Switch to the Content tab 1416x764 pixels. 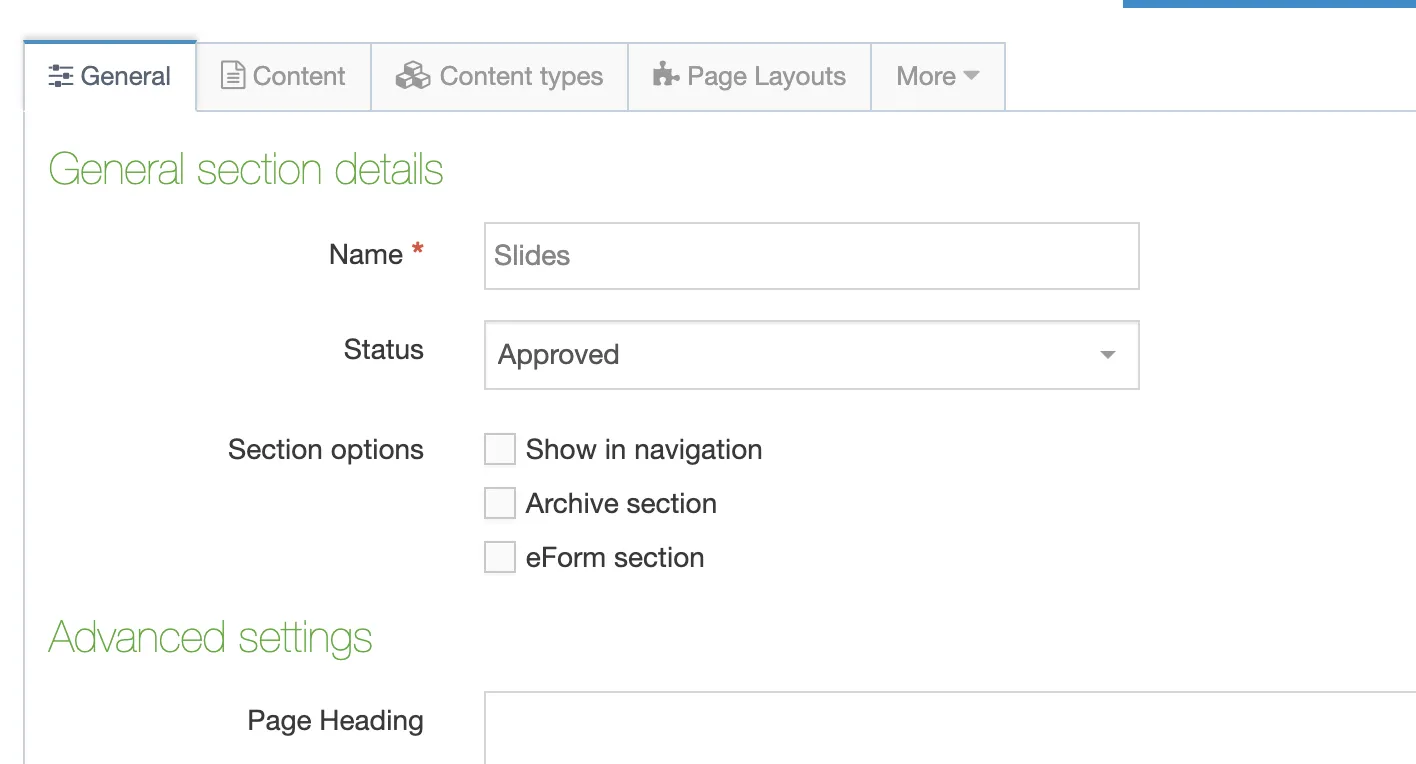click(283, 76)
